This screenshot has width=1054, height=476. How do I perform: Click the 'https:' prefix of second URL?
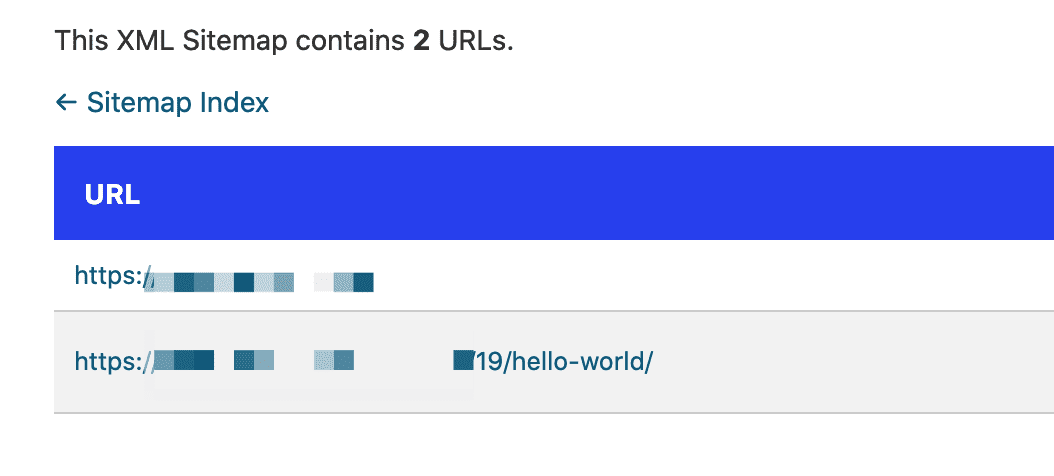coord(109,361)
